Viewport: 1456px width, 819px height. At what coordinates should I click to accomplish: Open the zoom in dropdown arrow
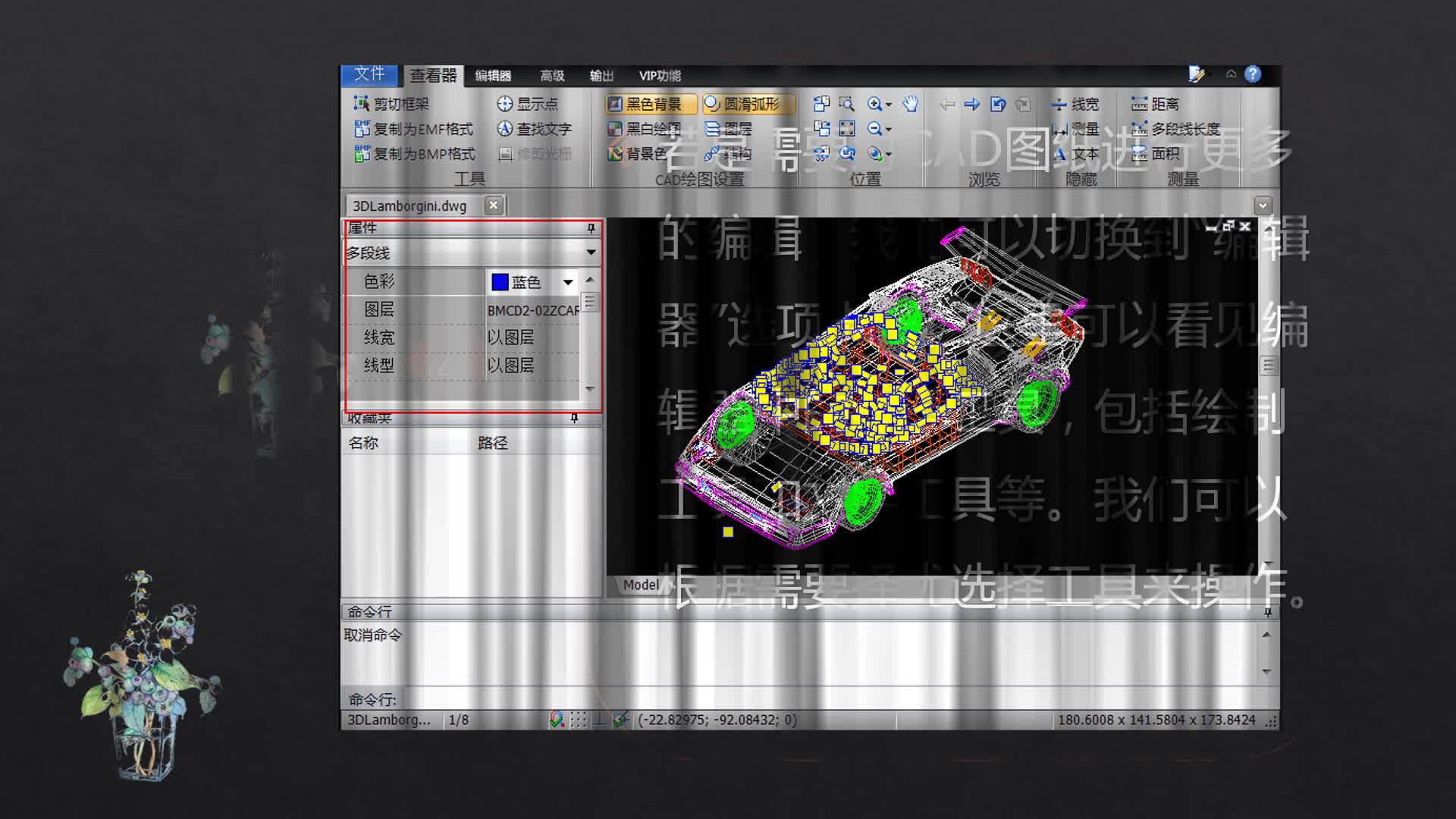889,105
